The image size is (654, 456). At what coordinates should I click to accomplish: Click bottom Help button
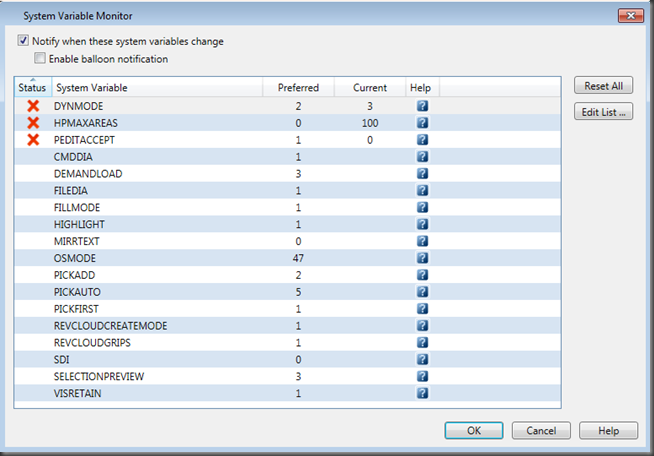[x=608, y=430]
